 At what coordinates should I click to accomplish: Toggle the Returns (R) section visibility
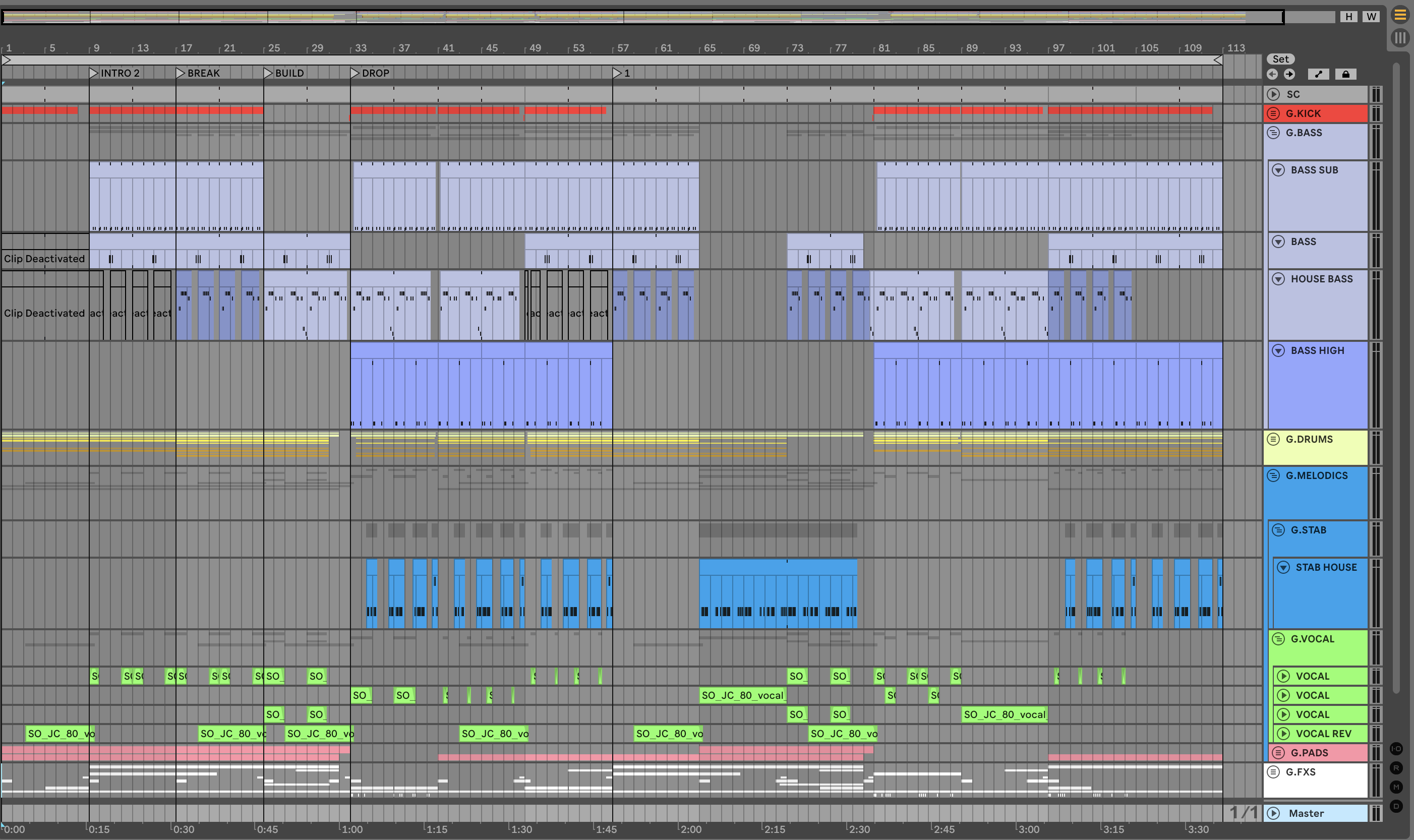click(1396, 768)
